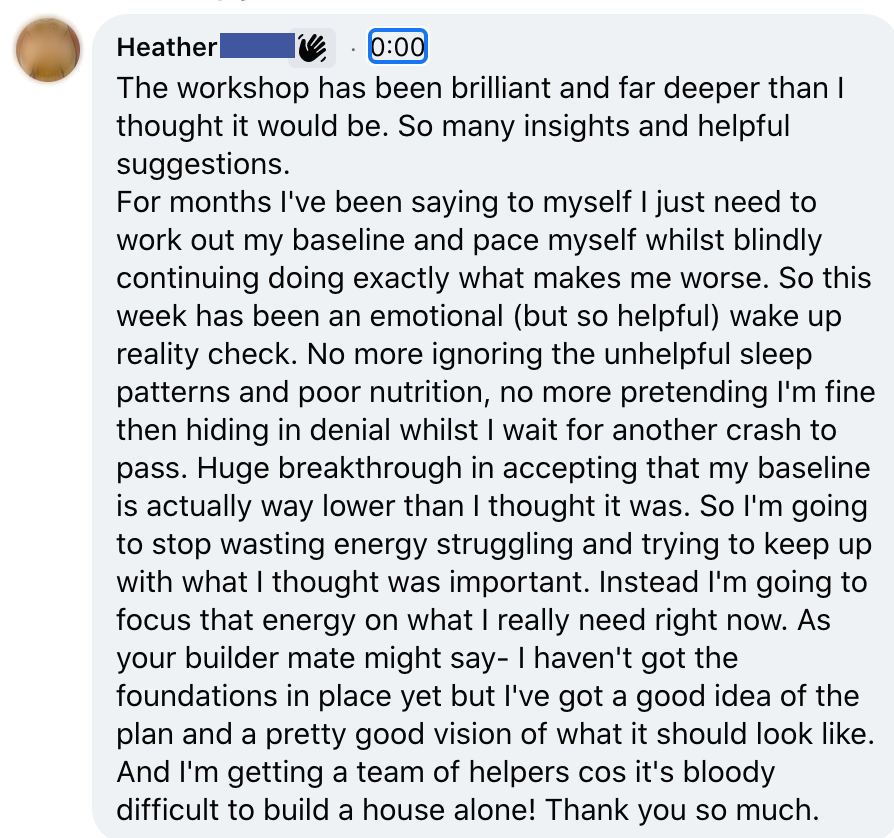Click the dot separator before the timestamp
This screenshot has width=894, height=838.
click(x=353, y=50)
